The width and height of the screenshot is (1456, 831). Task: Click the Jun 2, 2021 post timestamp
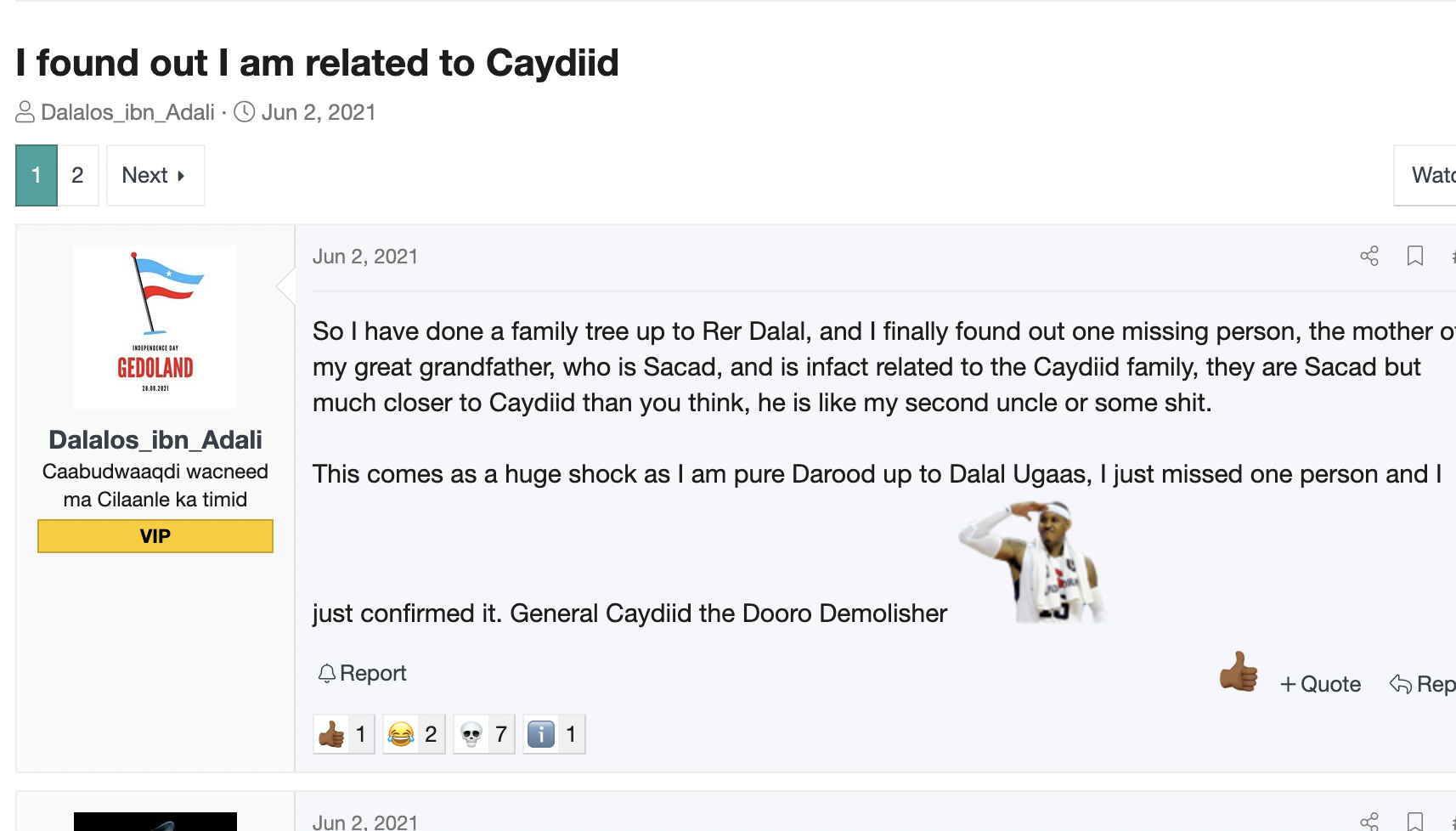click(x=365, y=257)
